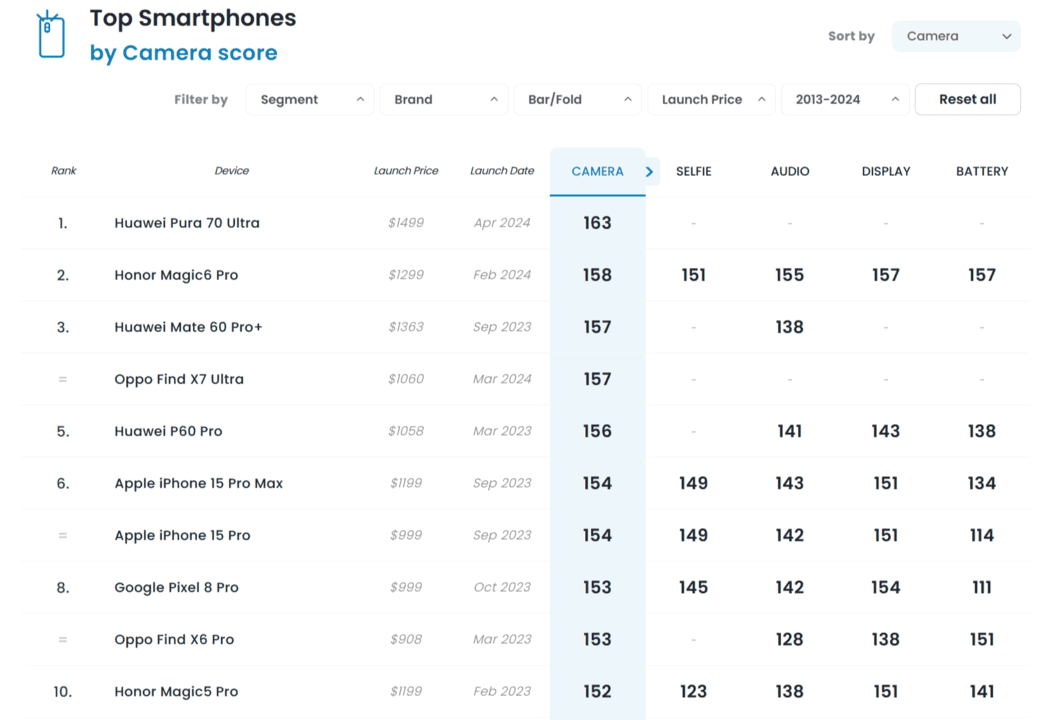Switch to the BATTERY column tab
The image size is (1052, 720).
click(982, 172)
